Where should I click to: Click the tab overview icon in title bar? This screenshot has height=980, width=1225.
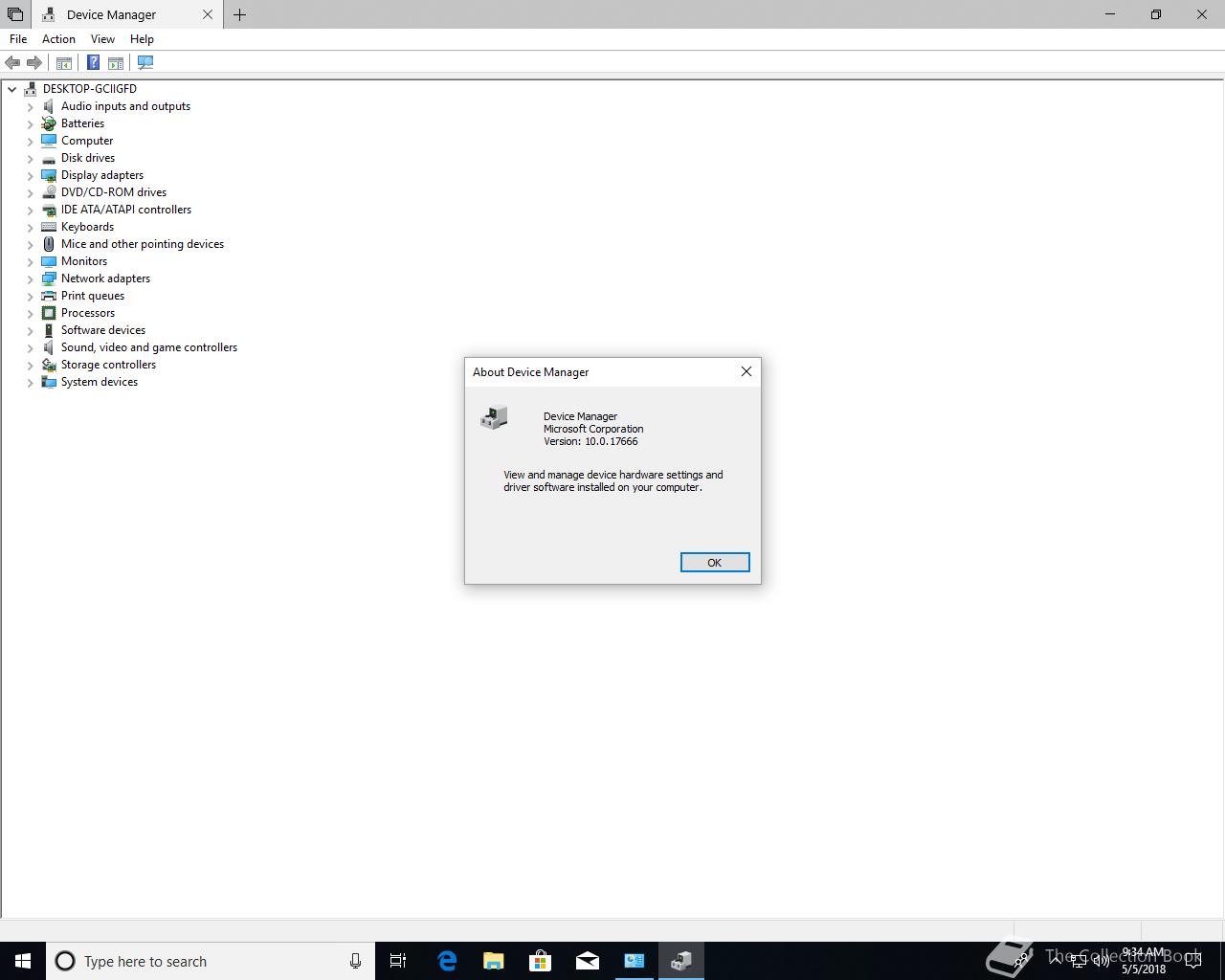(x=15, y=14)
